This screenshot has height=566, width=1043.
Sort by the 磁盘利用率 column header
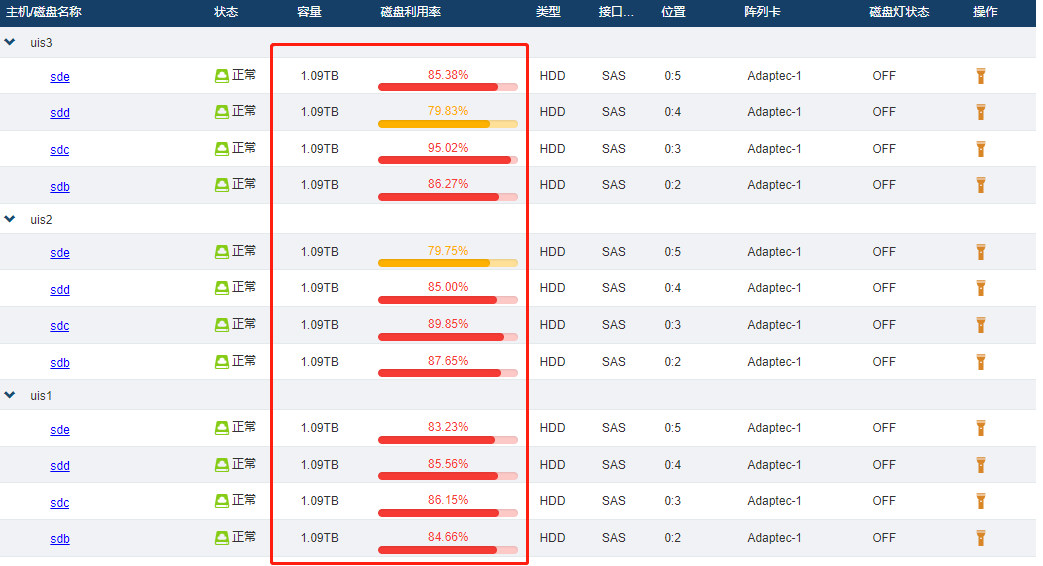[411, 12]
